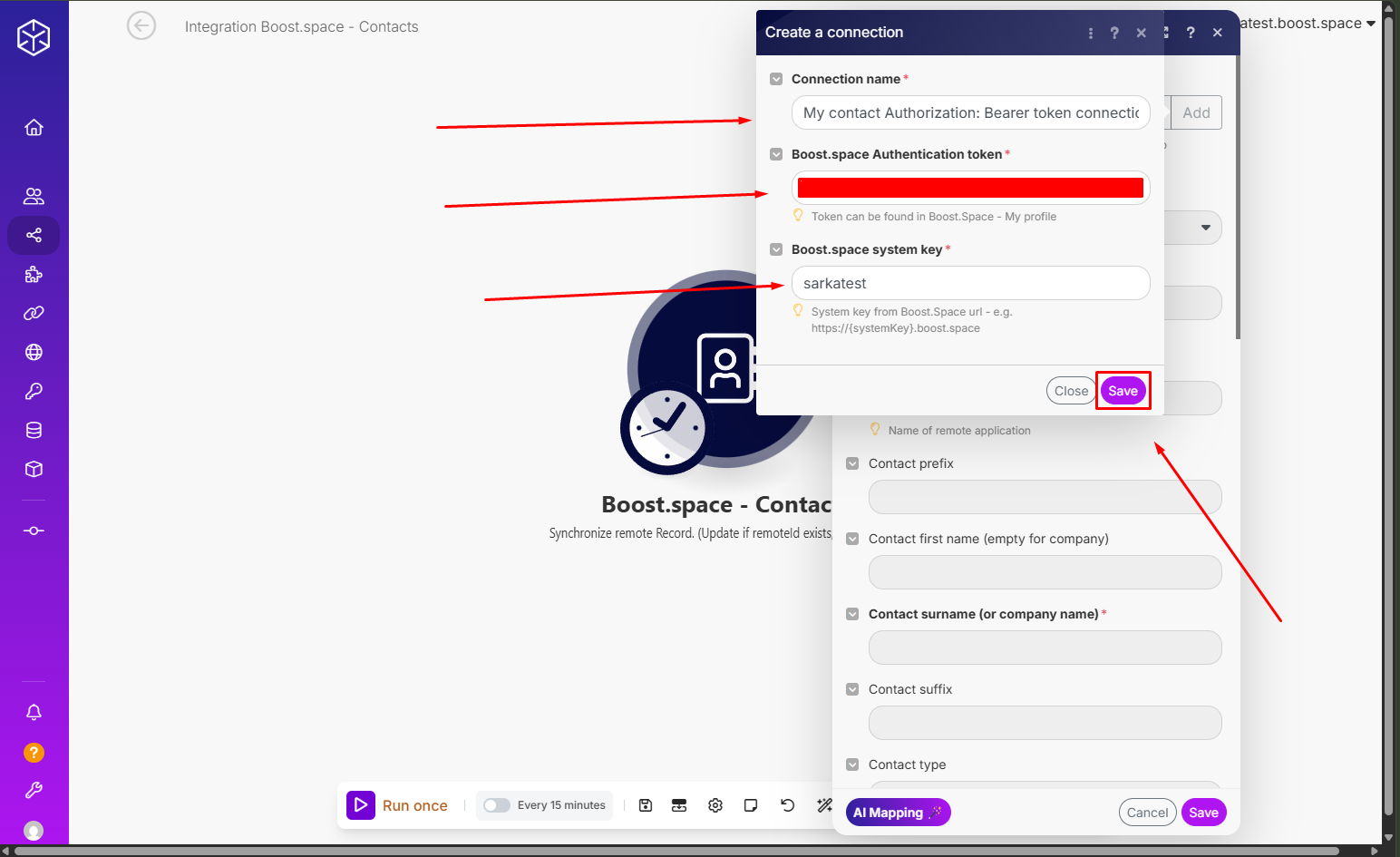Image resolution: width=1400 pixels, height=857 pixels.
Task: Open the chain-link connections icon
Action: coord(34,314)
